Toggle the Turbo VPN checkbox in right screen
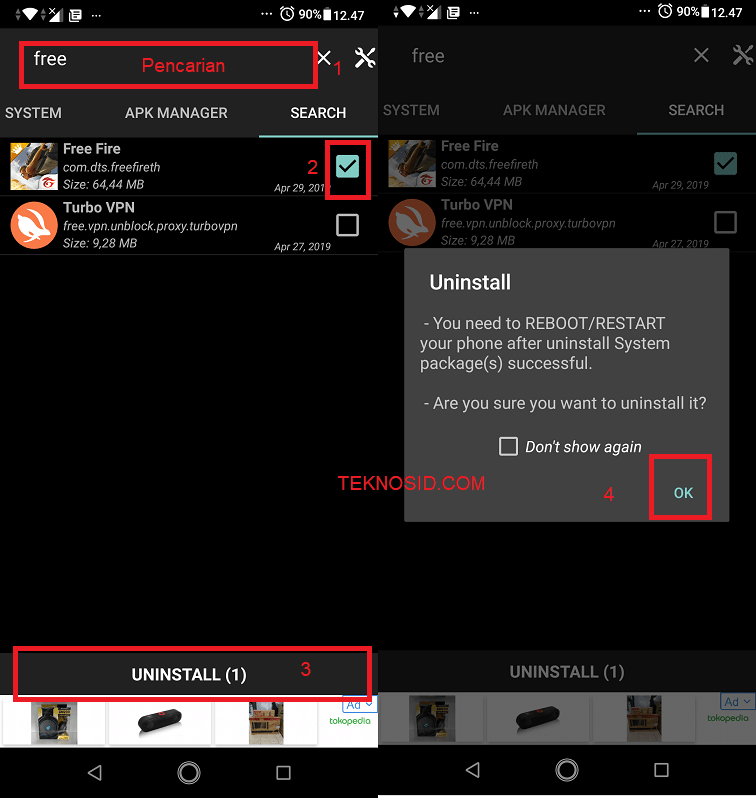 (725, 222)
